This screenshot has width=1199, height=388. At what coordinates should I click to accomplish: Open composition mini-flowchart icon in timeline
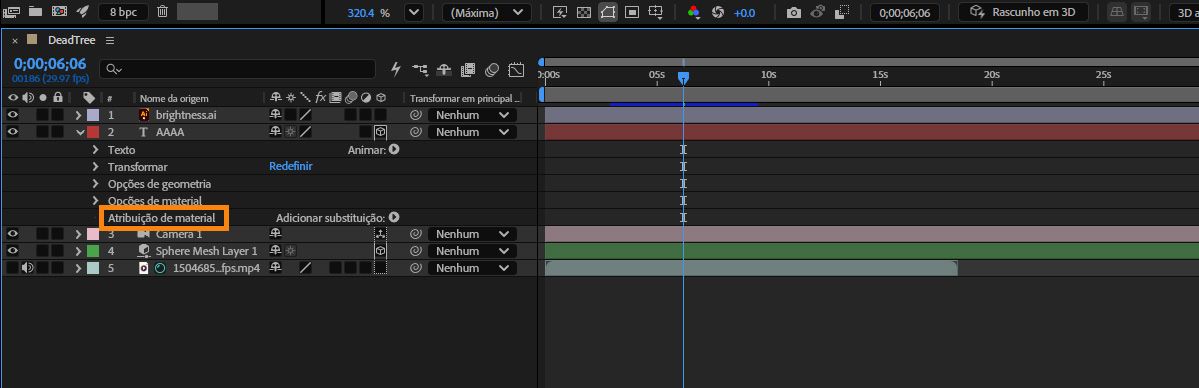click(x=420, y=70)
